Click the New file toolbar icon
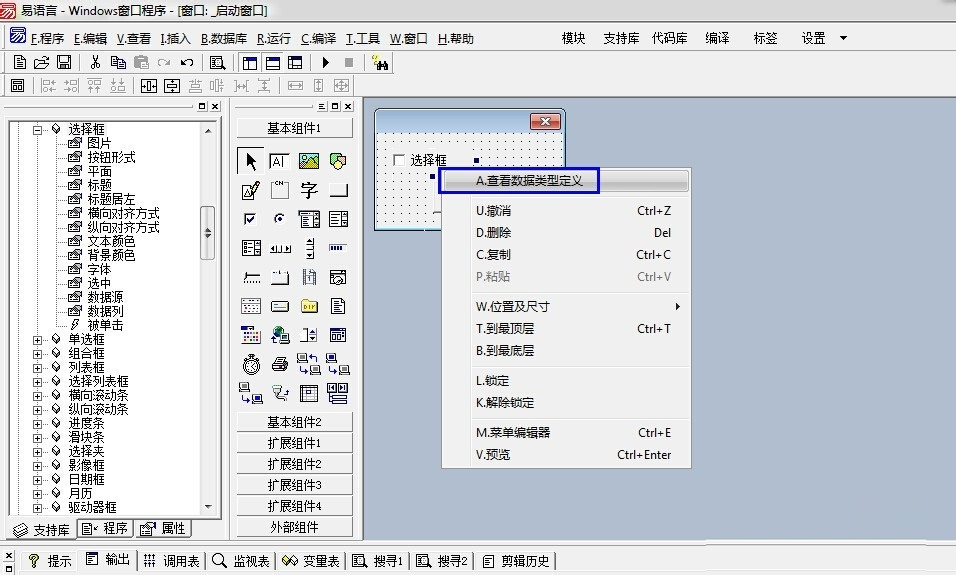Screen dimensions: 956x575 point(20,62)
